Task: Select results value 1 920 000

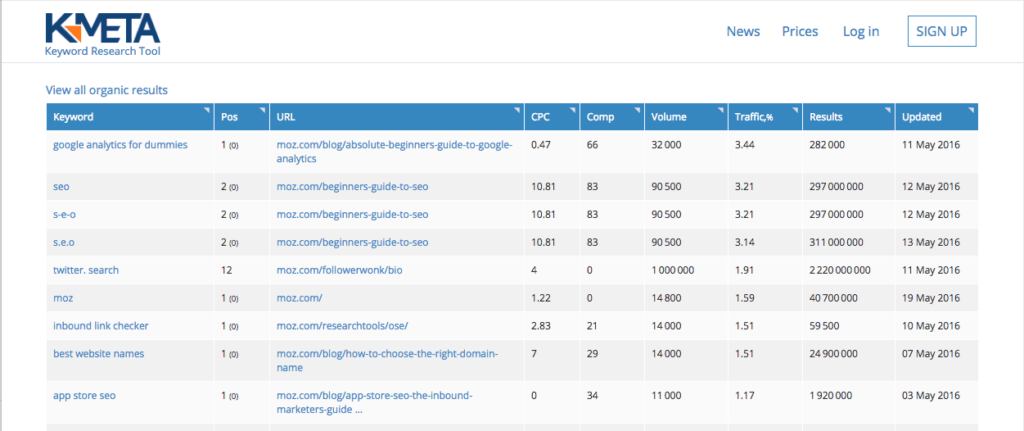Action: [x=831, y=396]
